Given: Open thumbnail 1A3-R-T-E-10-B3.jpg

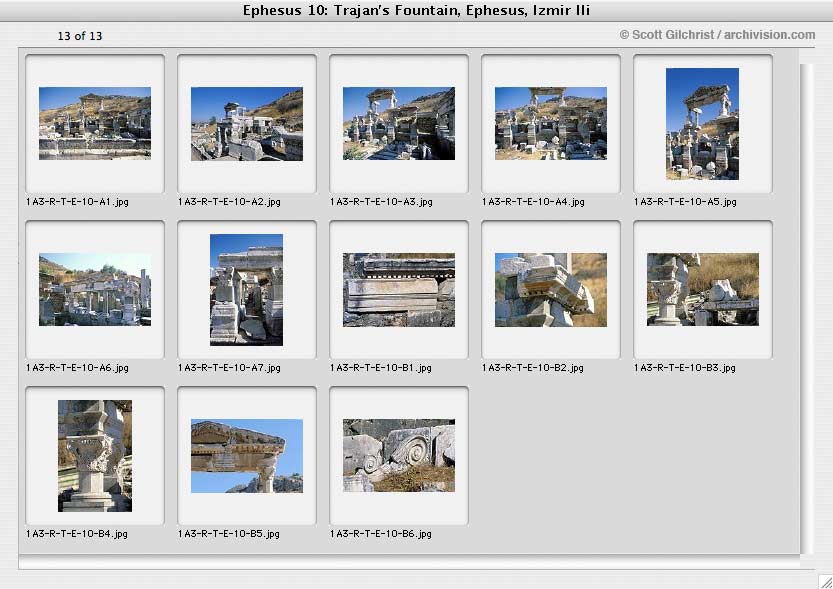Looking at the screenshot, I should tap(703, 289).
